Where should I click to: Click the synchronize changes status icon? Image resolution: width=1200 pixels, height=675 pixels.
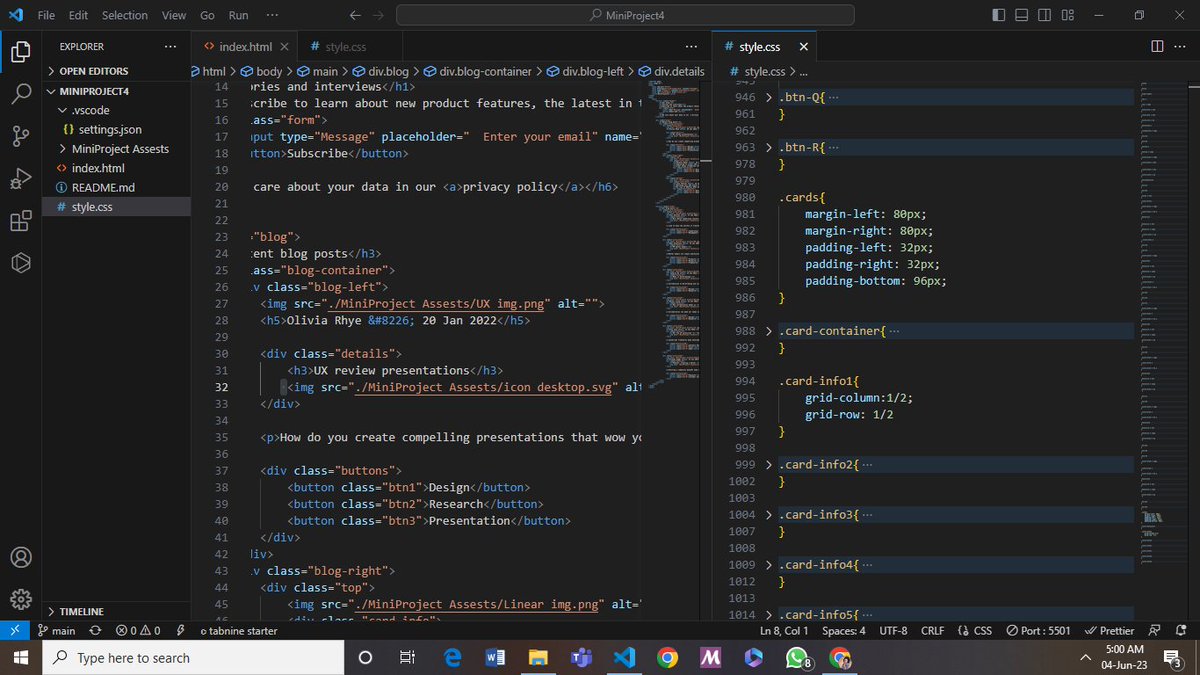[95, 631]
